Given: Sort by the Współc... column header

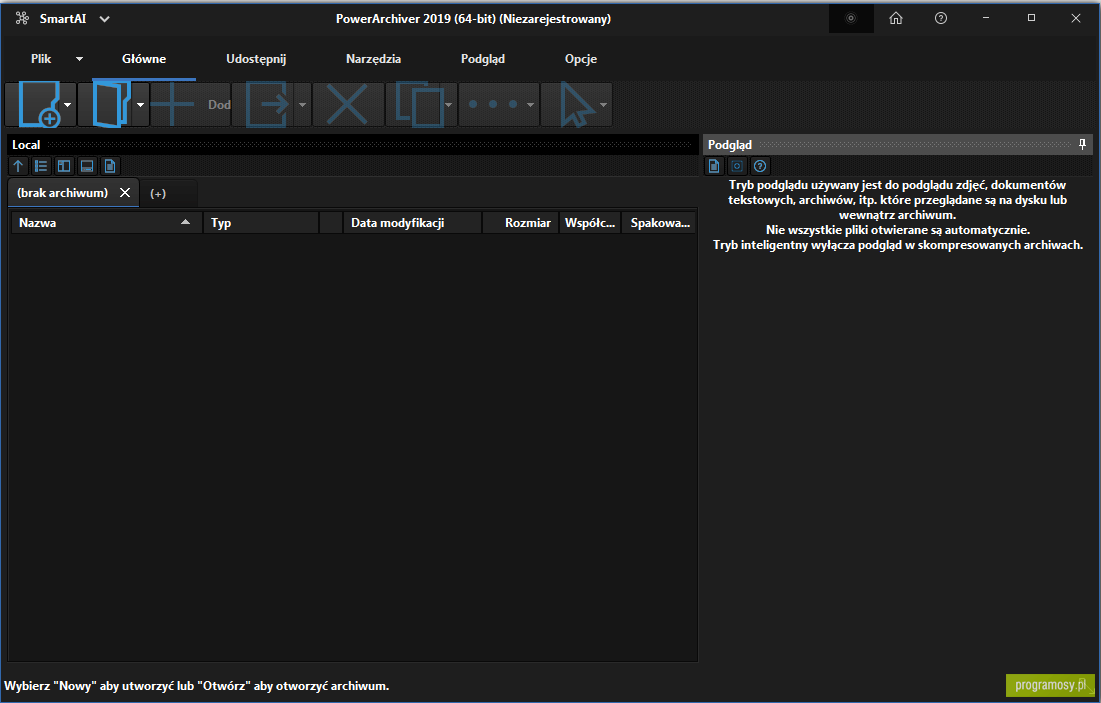Looking at the screenshot, I should click(x=590, y=223).
